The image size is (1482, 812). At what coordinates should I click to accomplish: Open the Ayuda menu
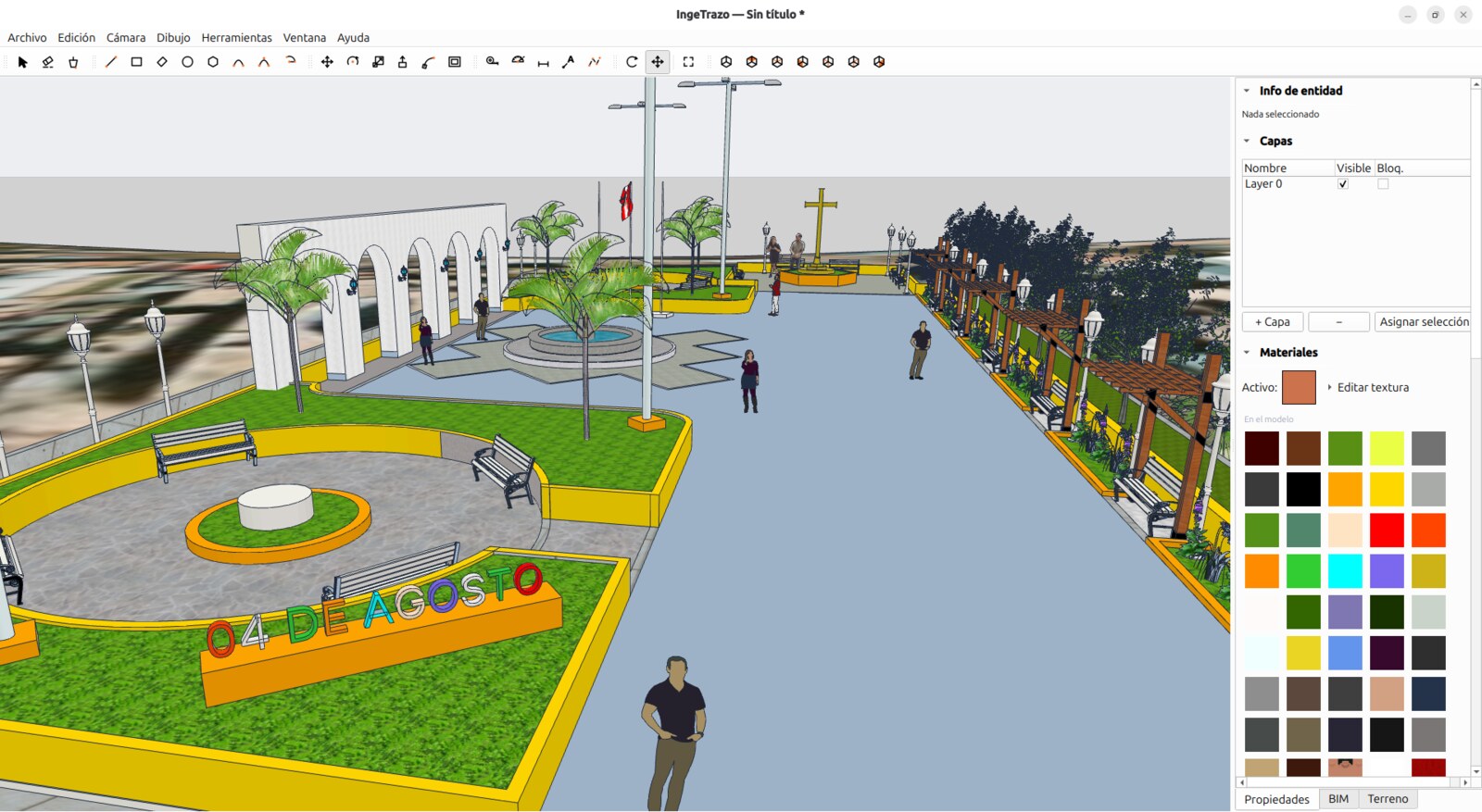(x=353, y=38)
